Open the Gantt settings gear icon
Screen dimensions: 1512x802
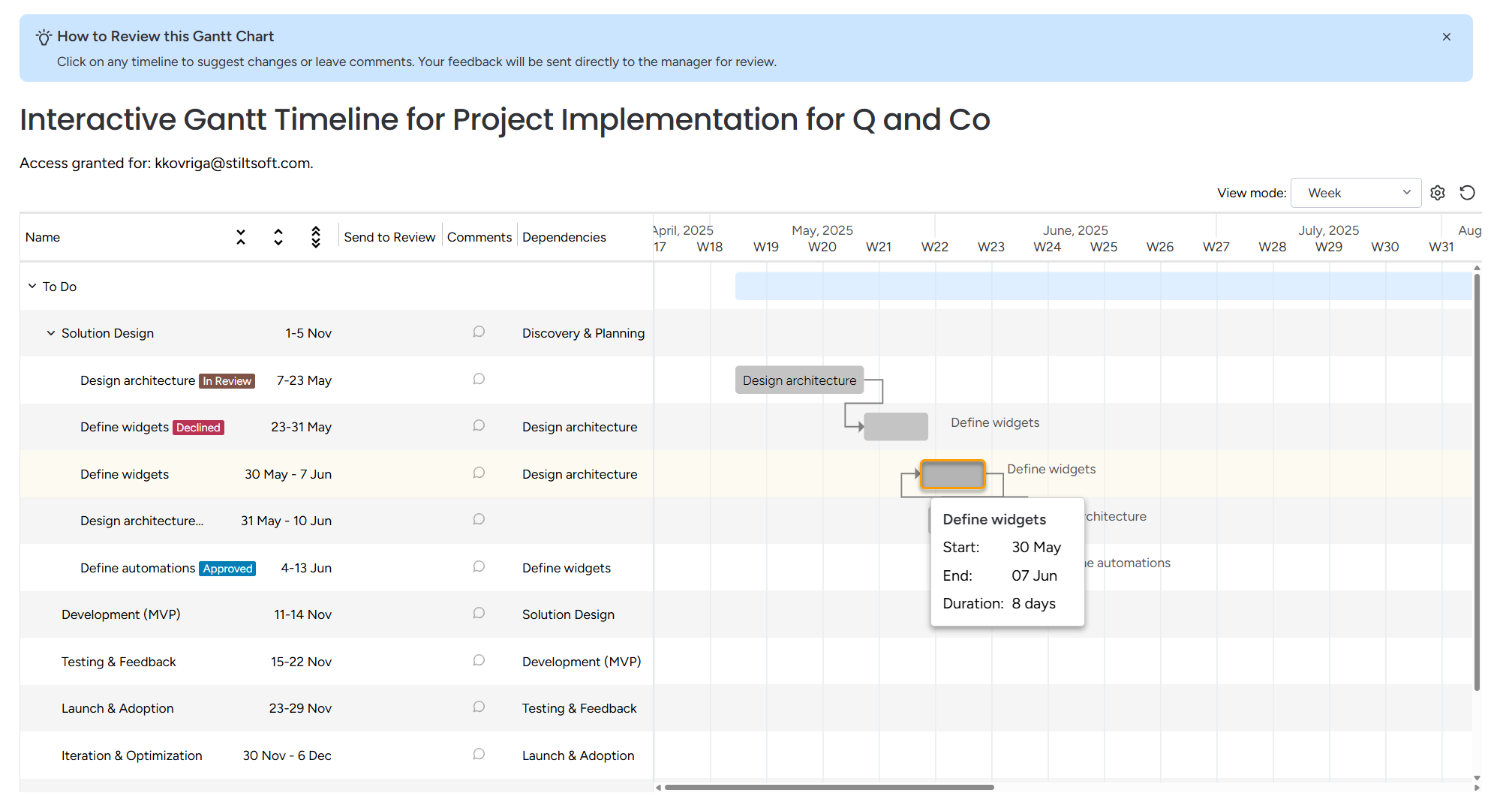[1437, 193]
